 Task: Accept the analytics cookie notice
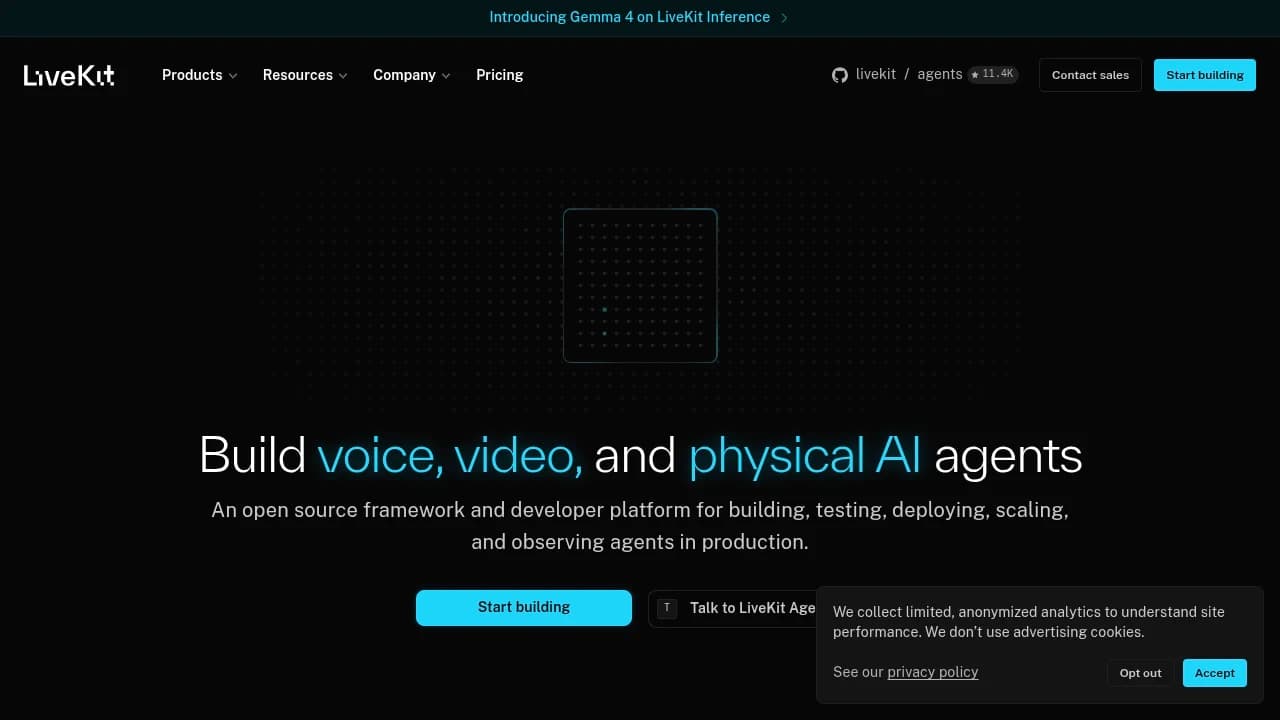click(x=1215, y=673)
